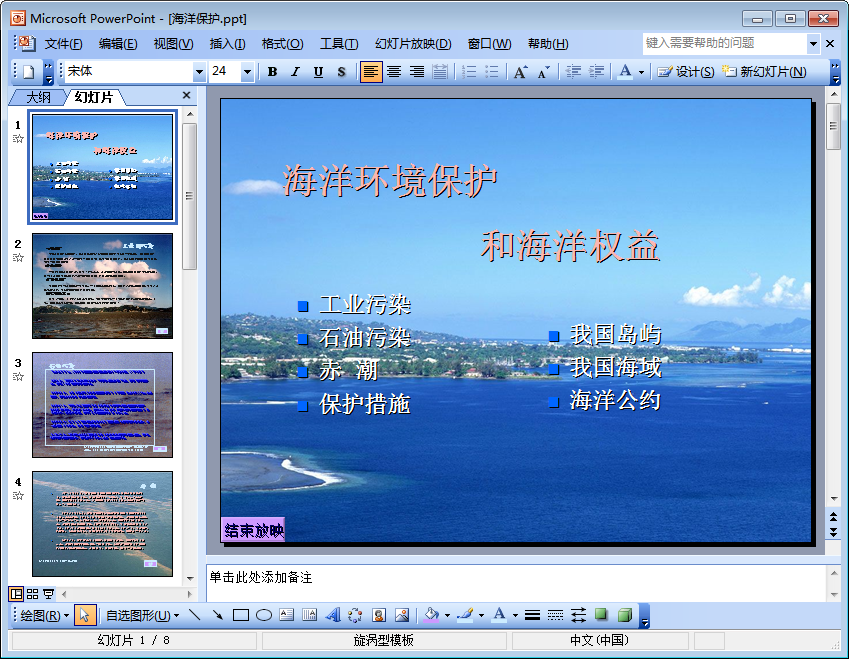The image size is (849, 659).
Task: Insert a horizontal text box
Action: point(286,615)
